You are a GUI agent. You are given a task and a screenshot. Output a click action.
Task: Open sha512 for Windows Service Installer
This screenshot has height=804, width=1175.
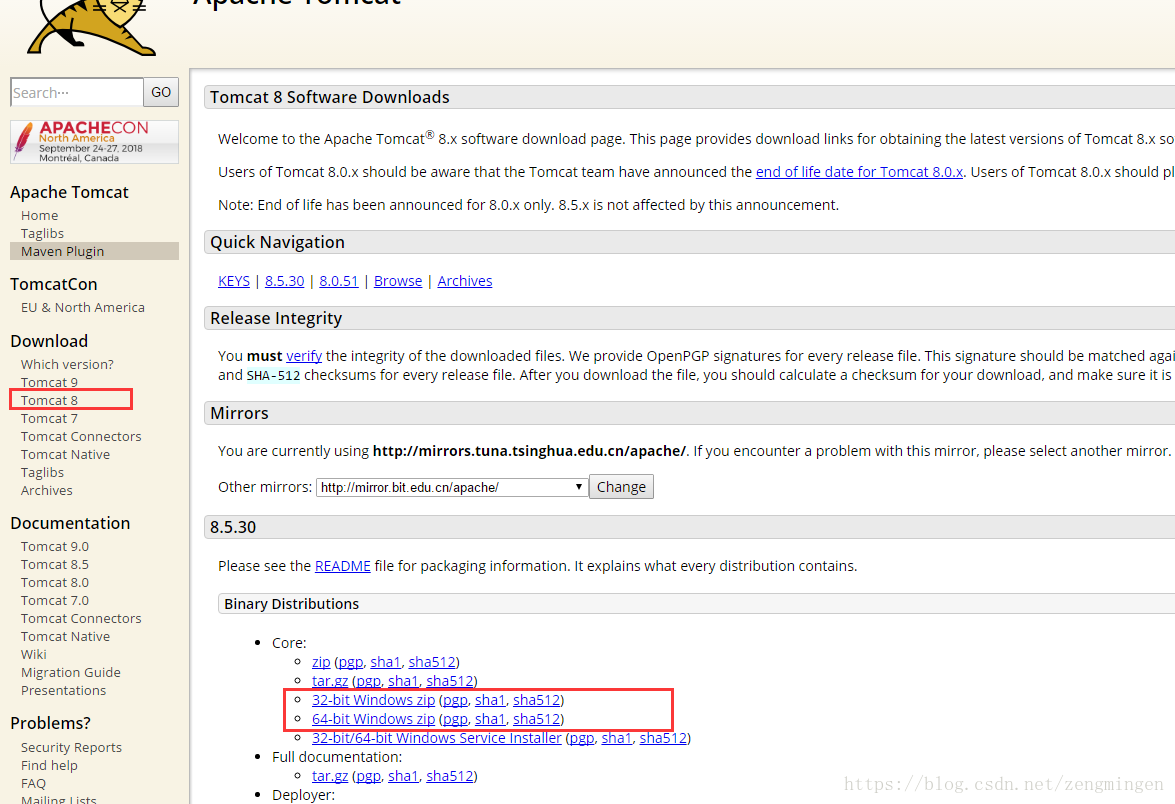(x=663, y=738)
